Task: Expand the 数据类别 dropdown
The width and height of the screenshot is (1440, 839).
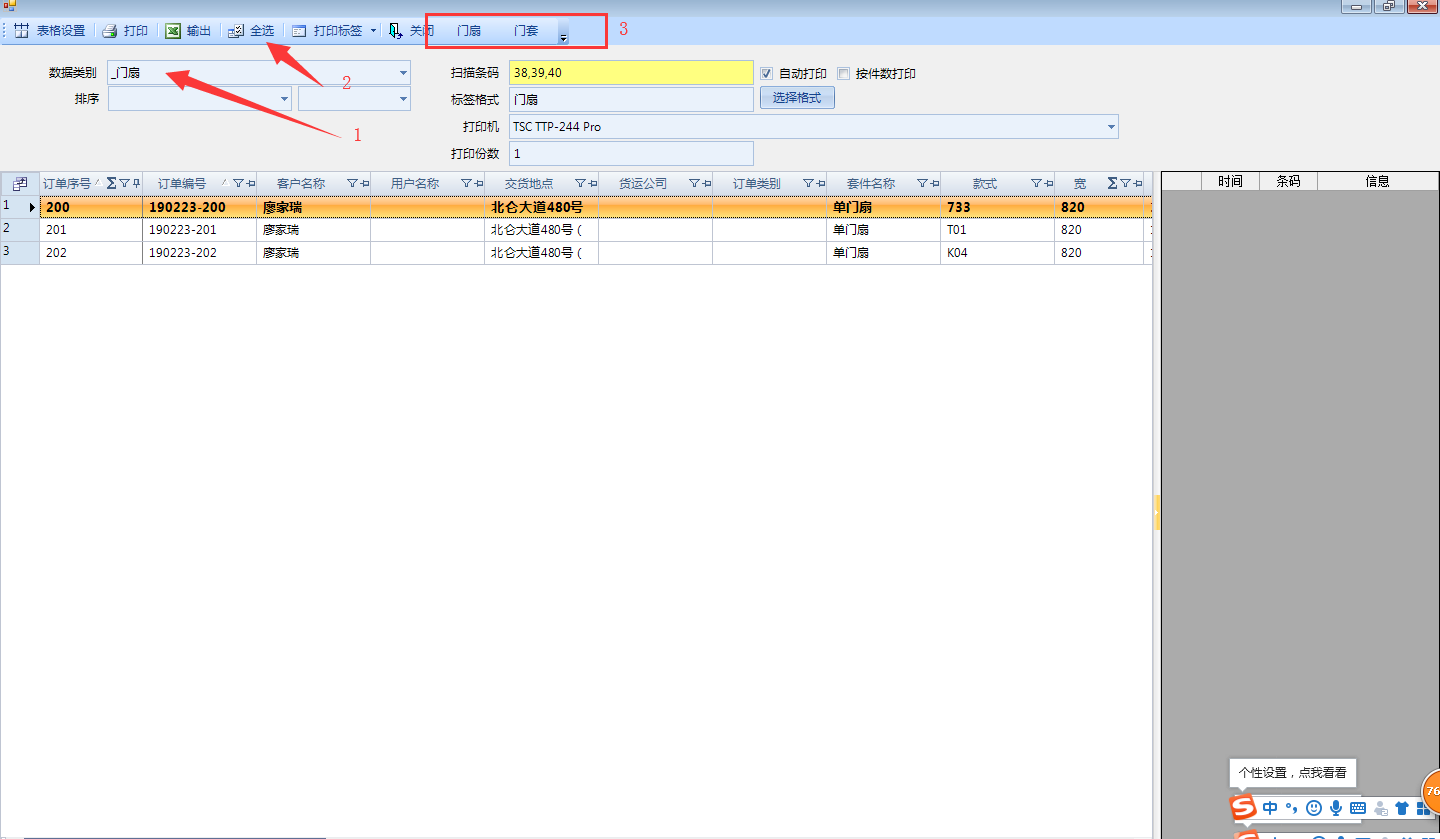Action: [404, 73]
